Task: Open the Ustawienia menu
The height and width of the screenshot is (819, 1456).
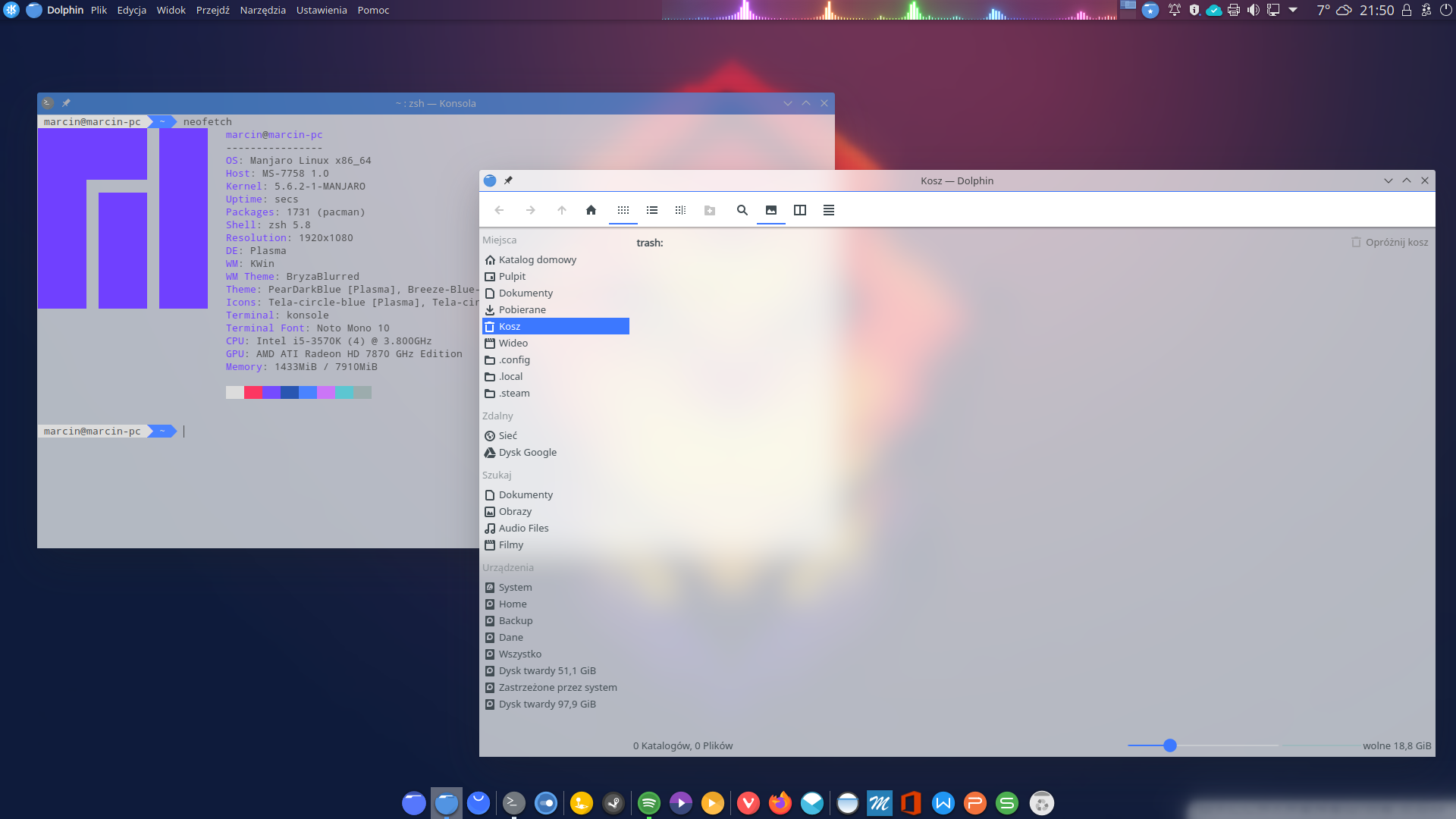Action: click(x=322, y=10)
